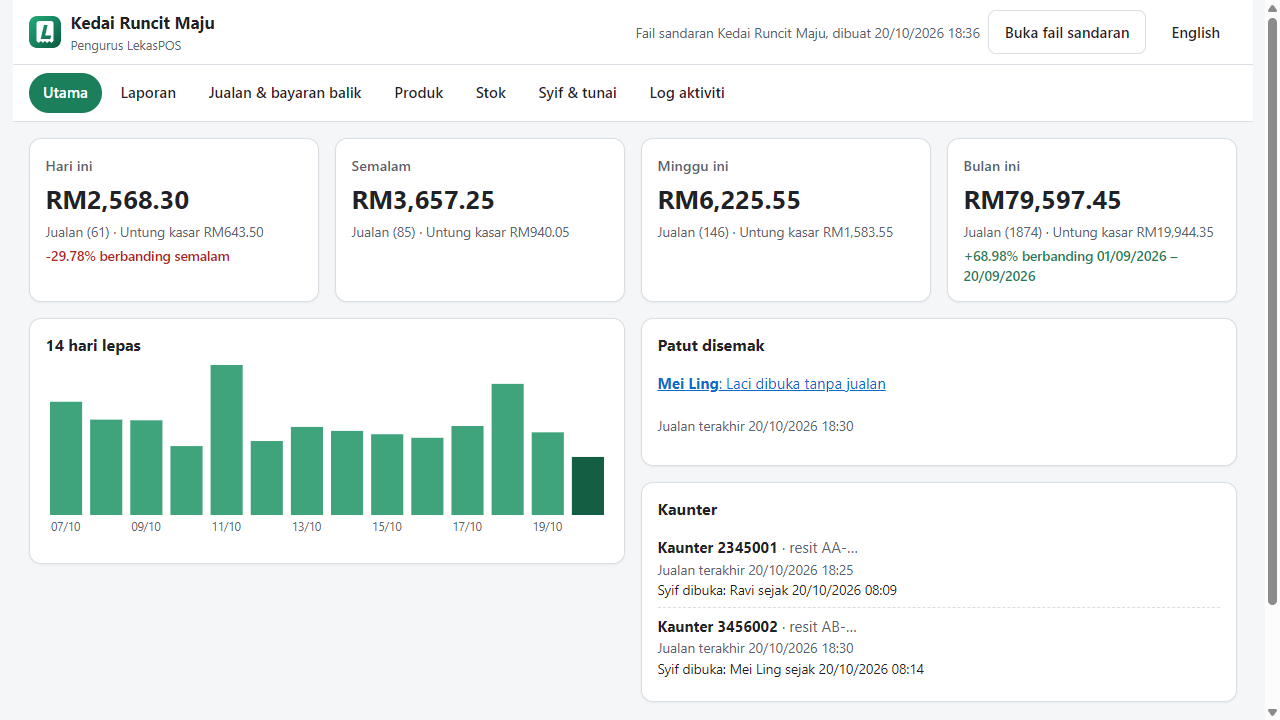The image size is (1280, 720).
Task: Select the Stok tab
Action: click(x=491, y=93)
